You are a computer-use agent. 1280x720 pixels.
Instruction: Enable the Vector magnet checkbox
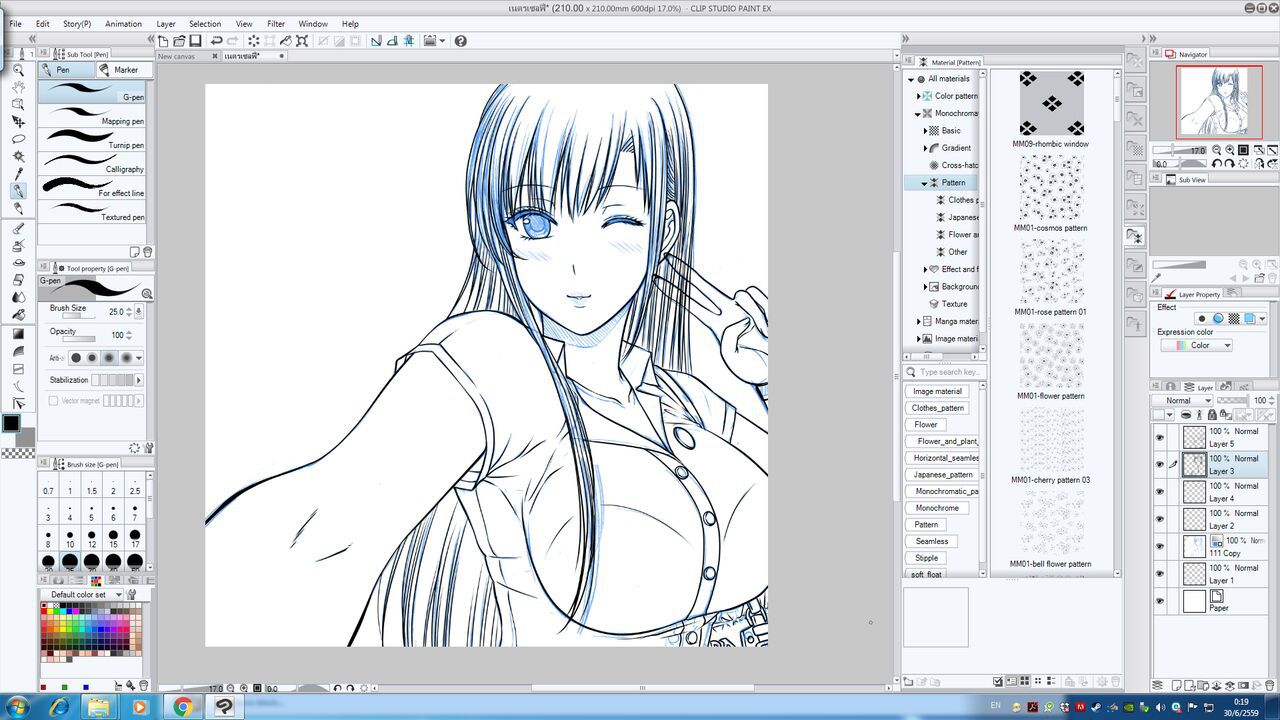click(53, 400)
